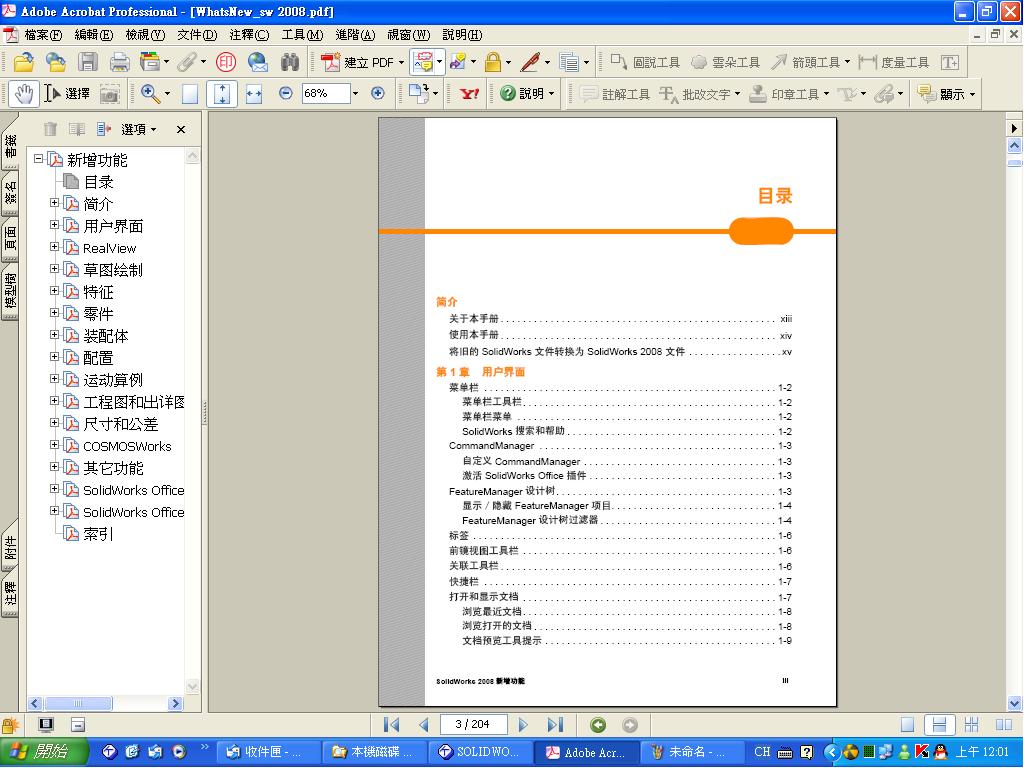
Task: Click the Windows 開始 Start button
Action: pos(43,752)
